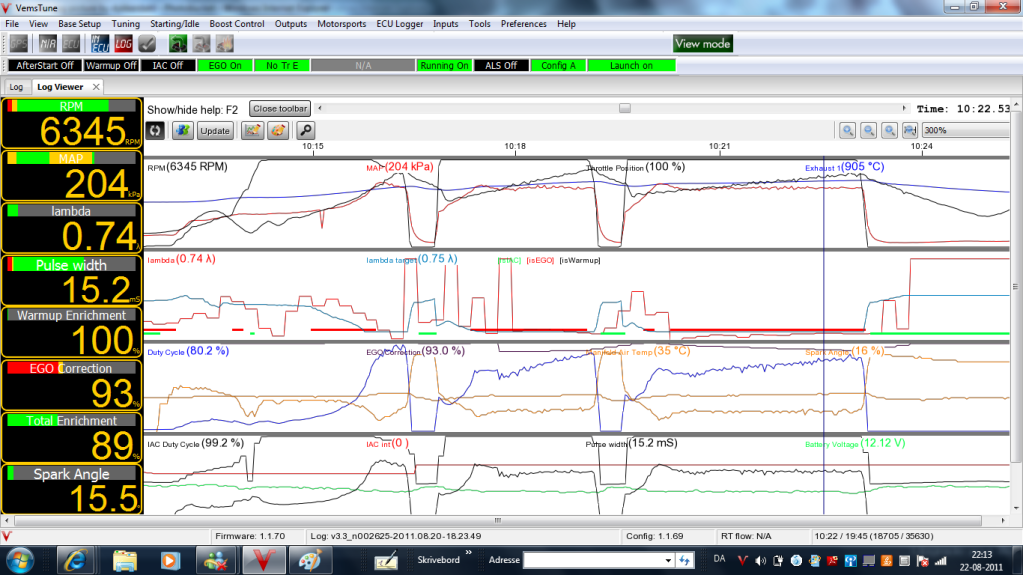The width and height of the screenshot is (1023, 575).
Task: Click the blue 'in ECU' toolbar icon
Action: (100, 43)
